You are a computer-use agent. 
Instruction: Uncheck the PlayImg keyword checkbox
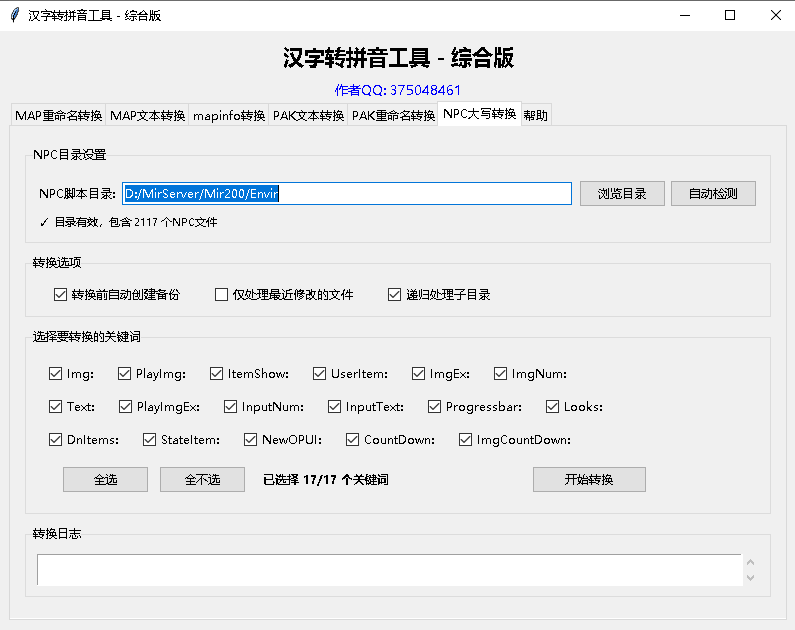coord(125,374)
